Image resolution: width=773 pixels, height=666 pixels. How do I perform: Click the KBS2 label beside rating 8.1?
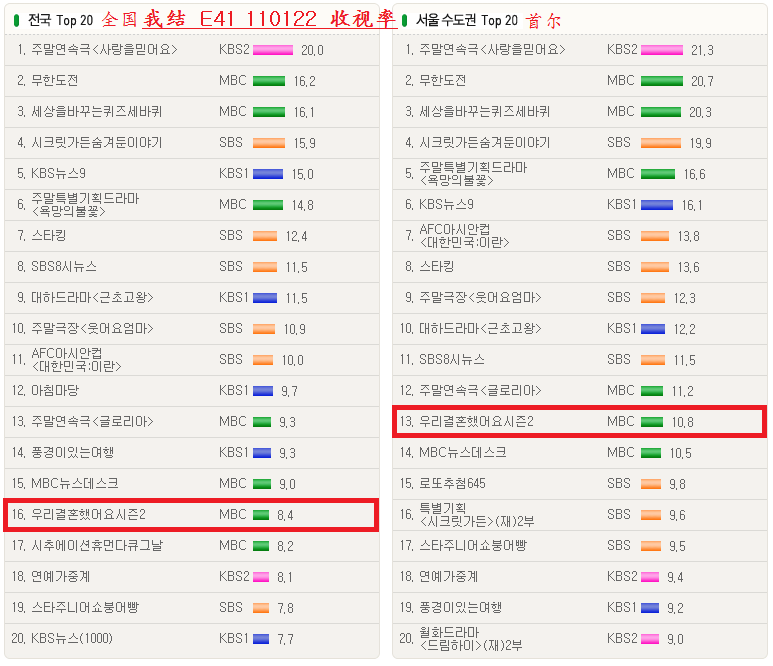click(234, 577)
